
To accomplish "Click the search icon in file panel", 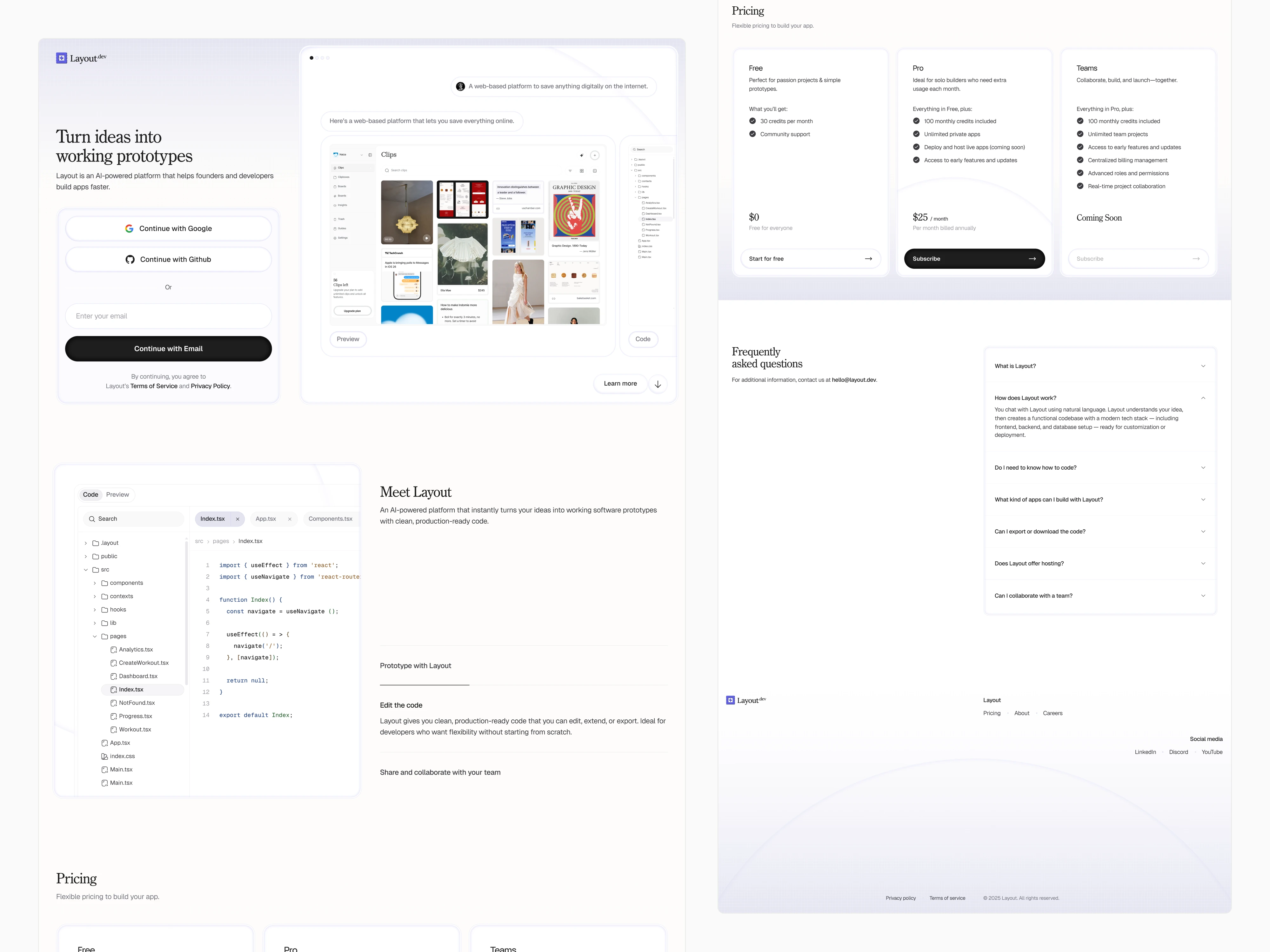I will (92, 519).
